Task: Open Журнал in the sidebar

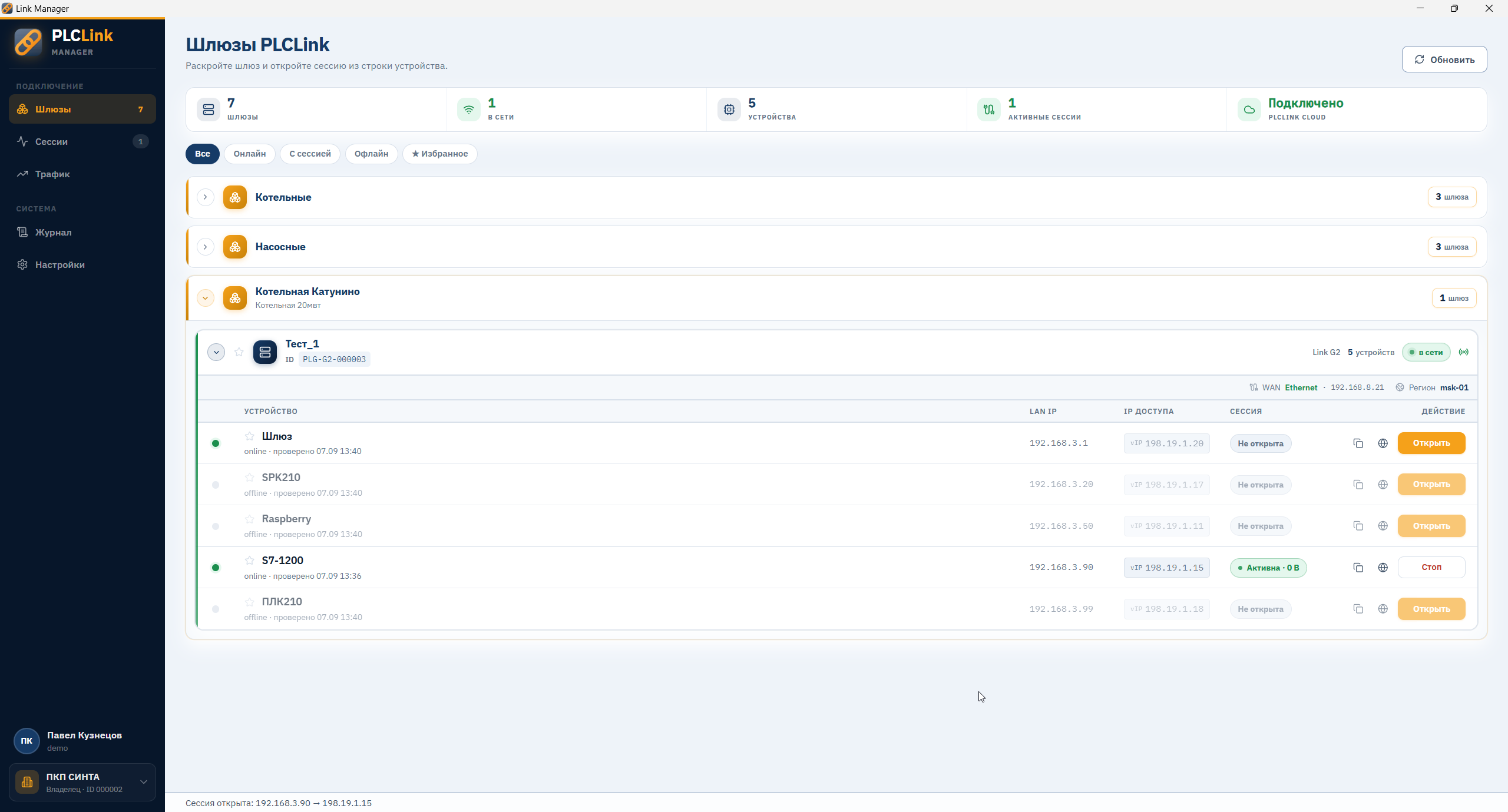Action: 82,232
